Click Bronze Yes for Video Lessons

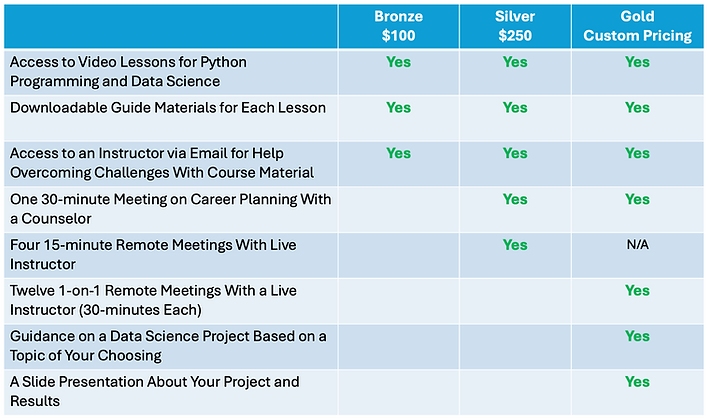point(398,62)
